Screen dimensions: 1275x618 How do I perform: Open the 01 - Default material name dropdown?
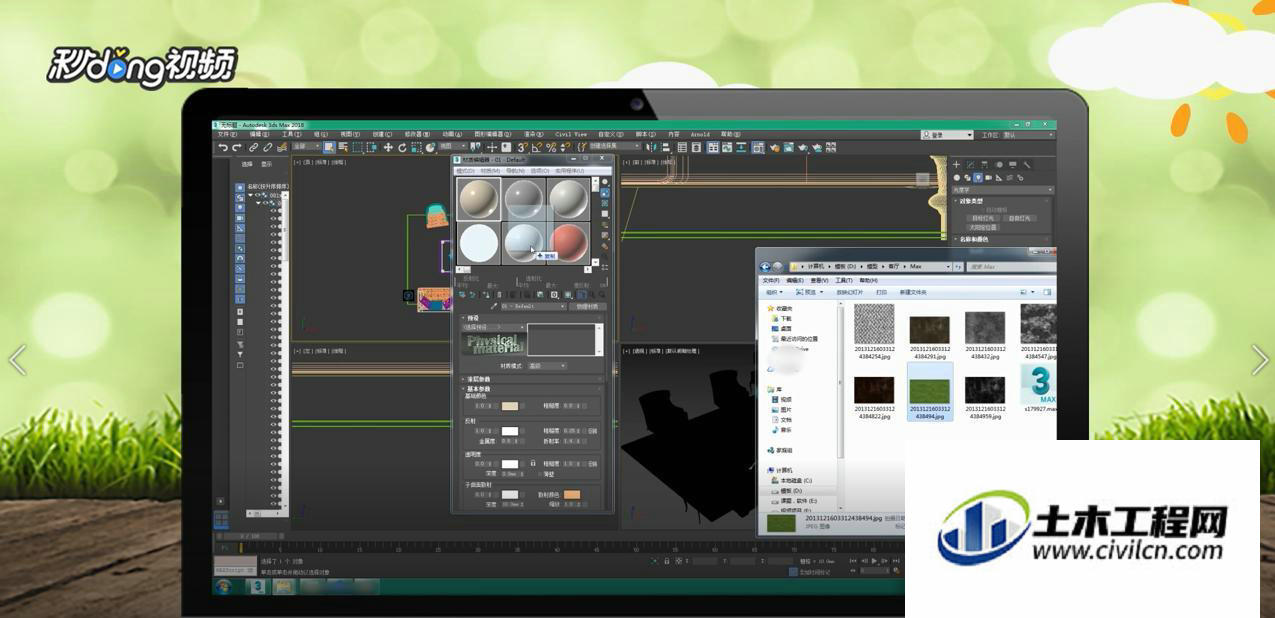point(534,306)
